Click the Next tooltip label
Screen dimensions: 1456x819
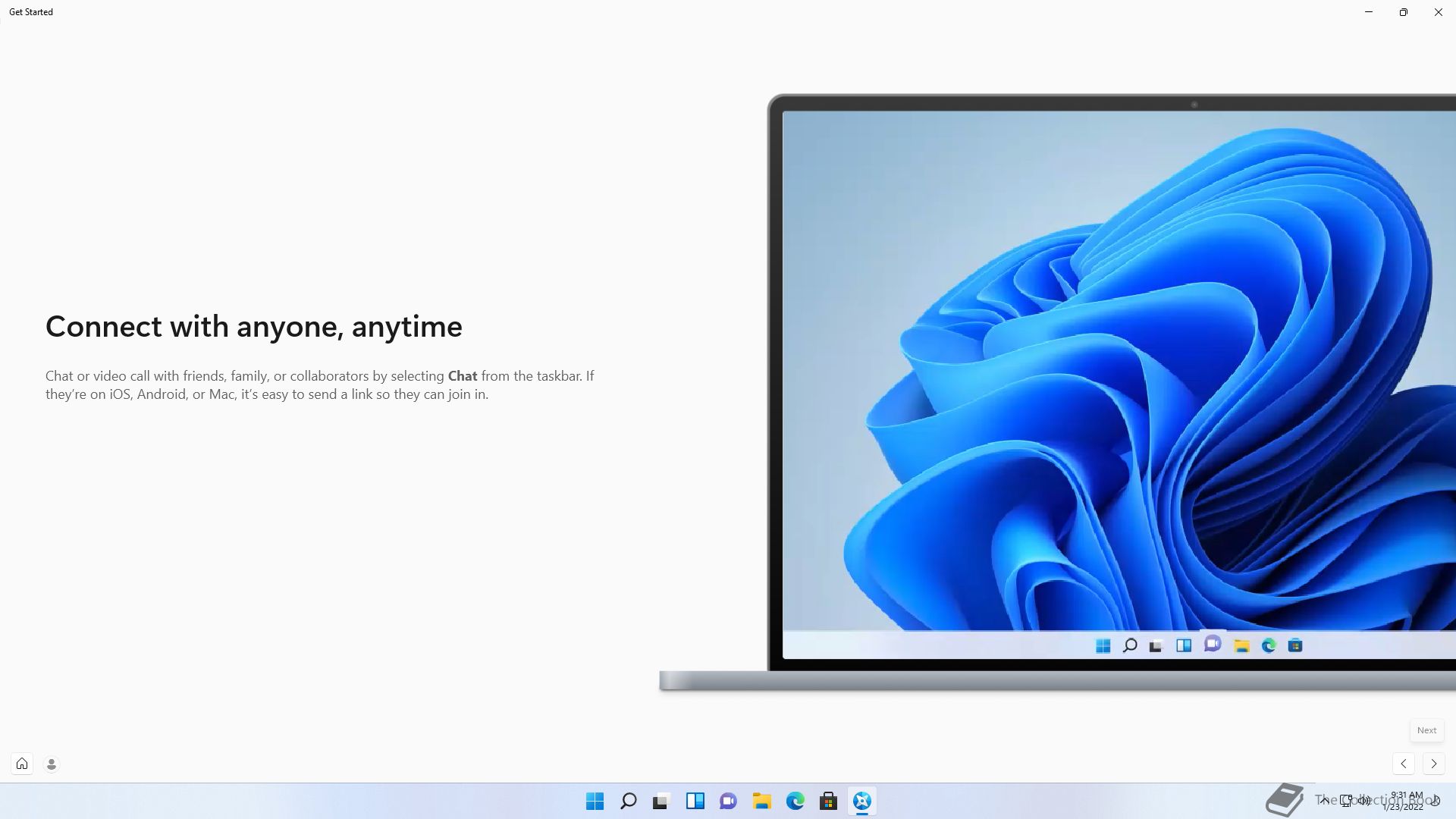coord(1426,730)
